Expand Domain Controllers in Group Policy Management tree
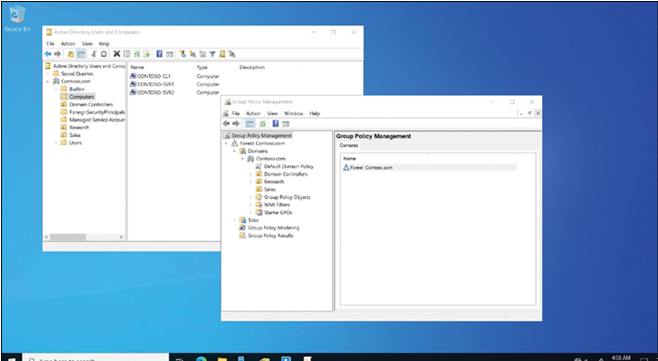Image resolution: width=658 pixels, height=361 pixels. [x=251, y=174]
